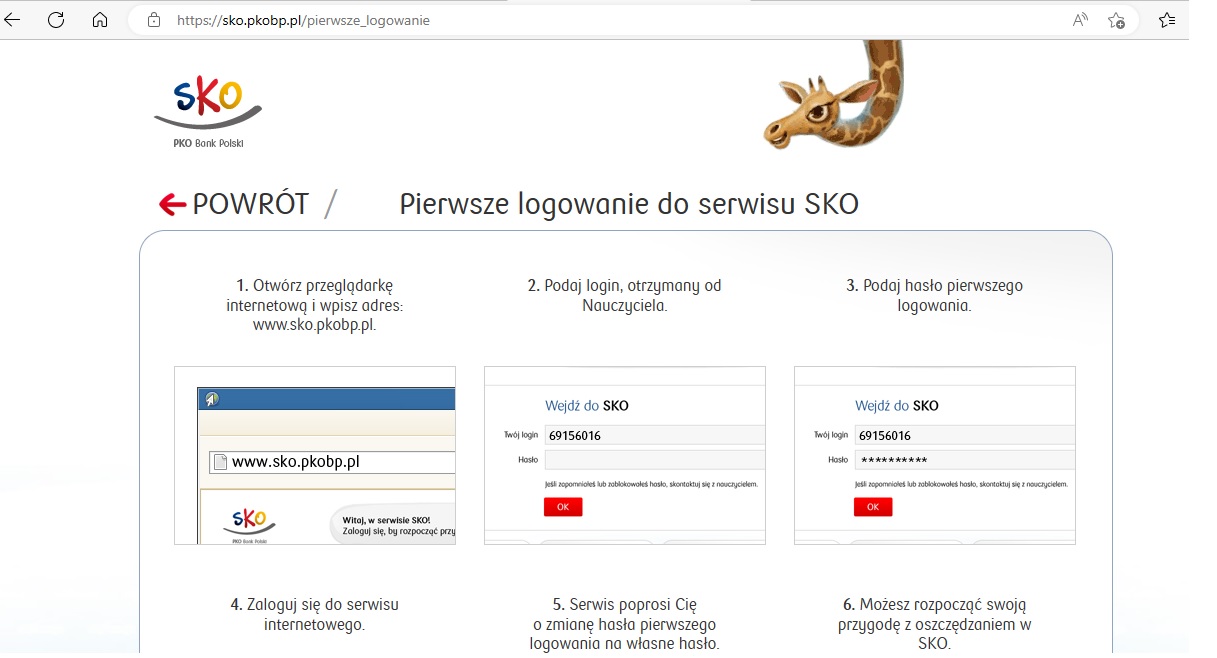Click step text '6. Możesz rozpocząć swoją przygodę'
Viewport: 1217px width, 658px height.
click(935, 624)
